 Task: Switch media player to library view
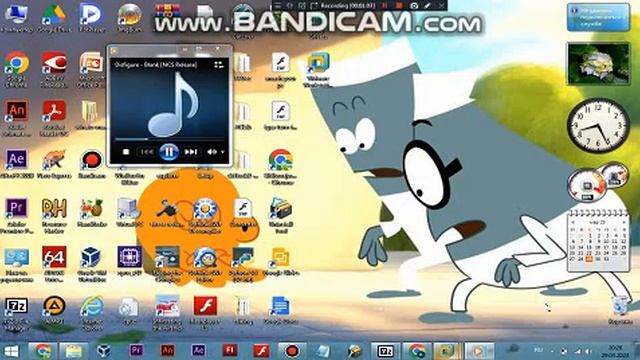219,64
